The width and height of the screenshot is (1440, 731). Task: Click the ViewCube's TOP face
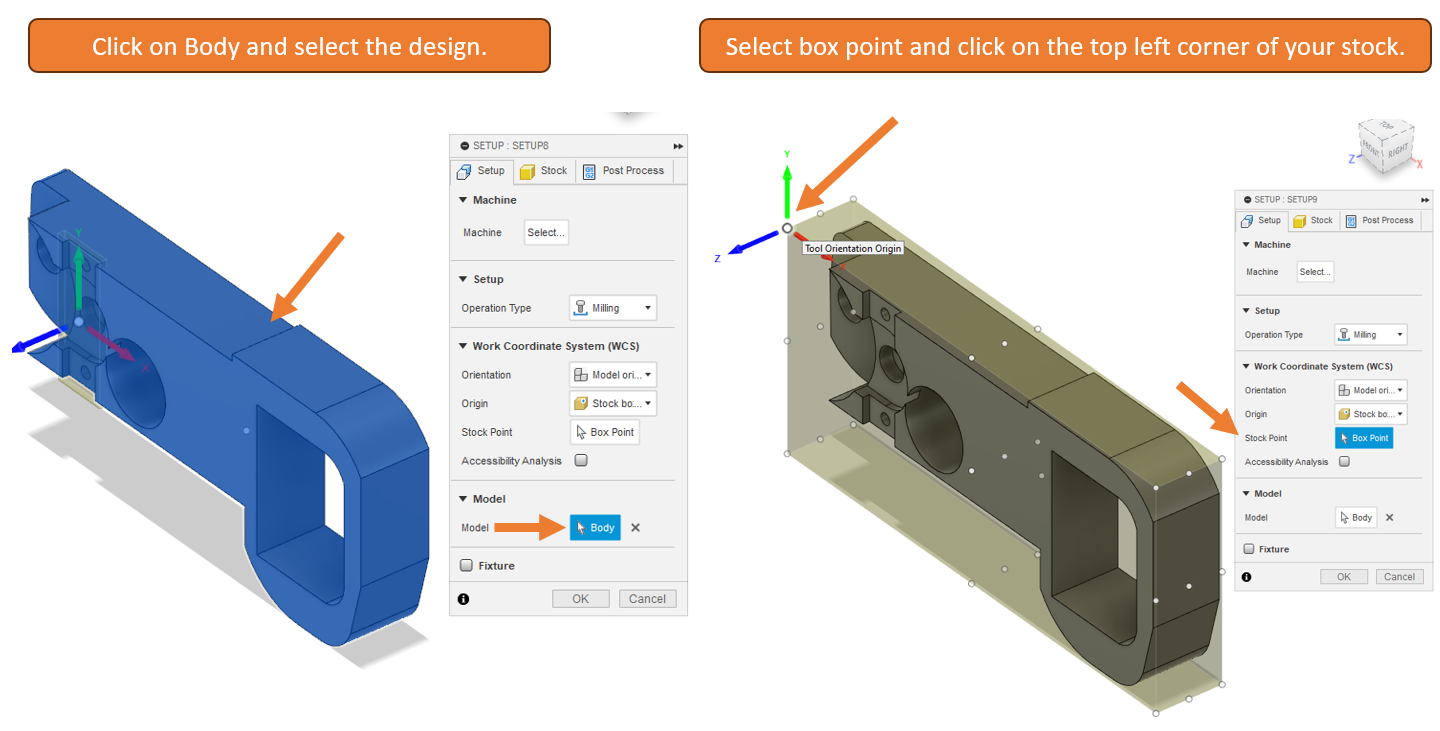click(1387, 127)
